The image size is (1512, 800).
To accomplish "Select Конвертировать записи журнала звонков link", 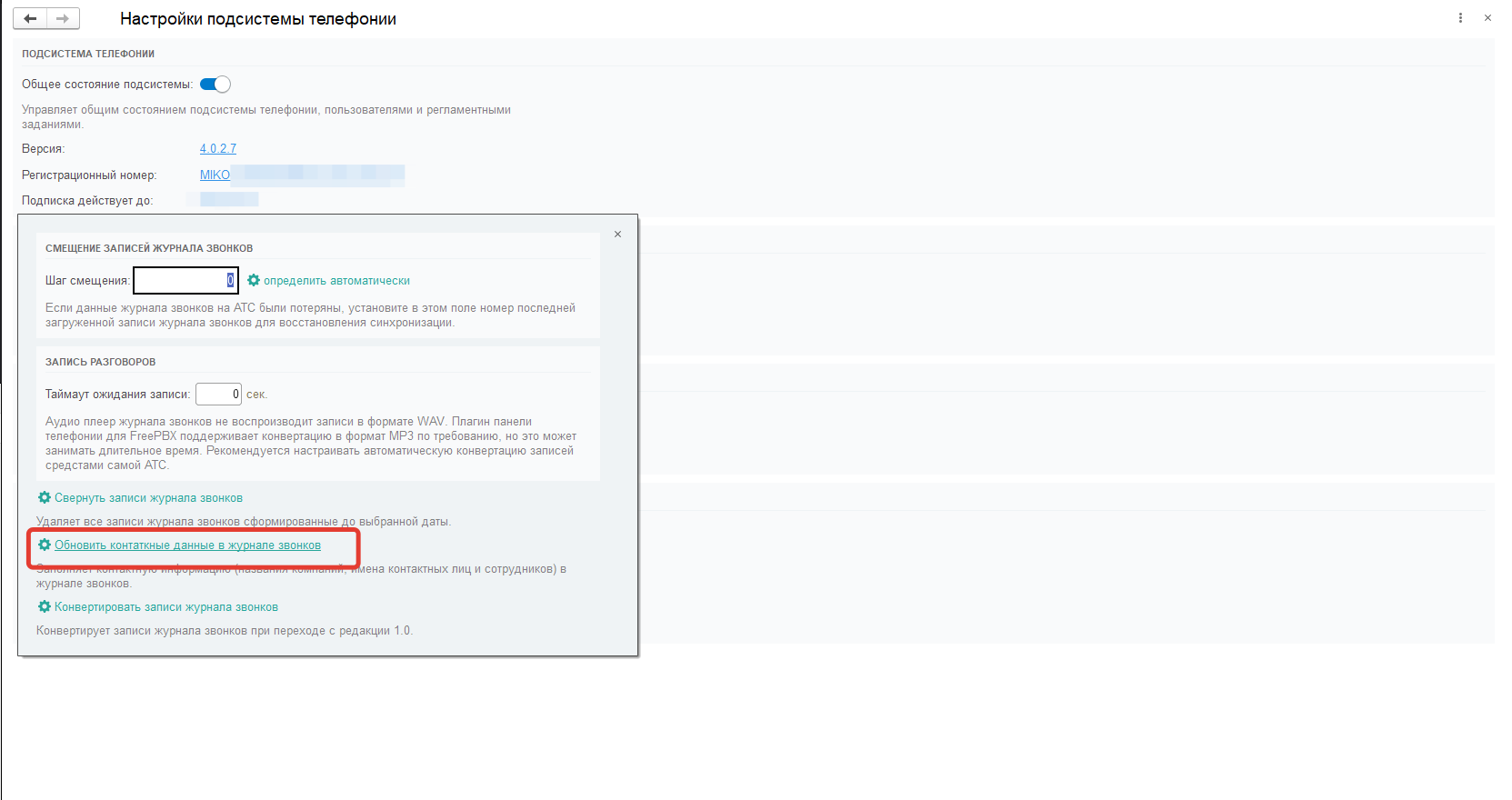I will [x=166, y=607].
